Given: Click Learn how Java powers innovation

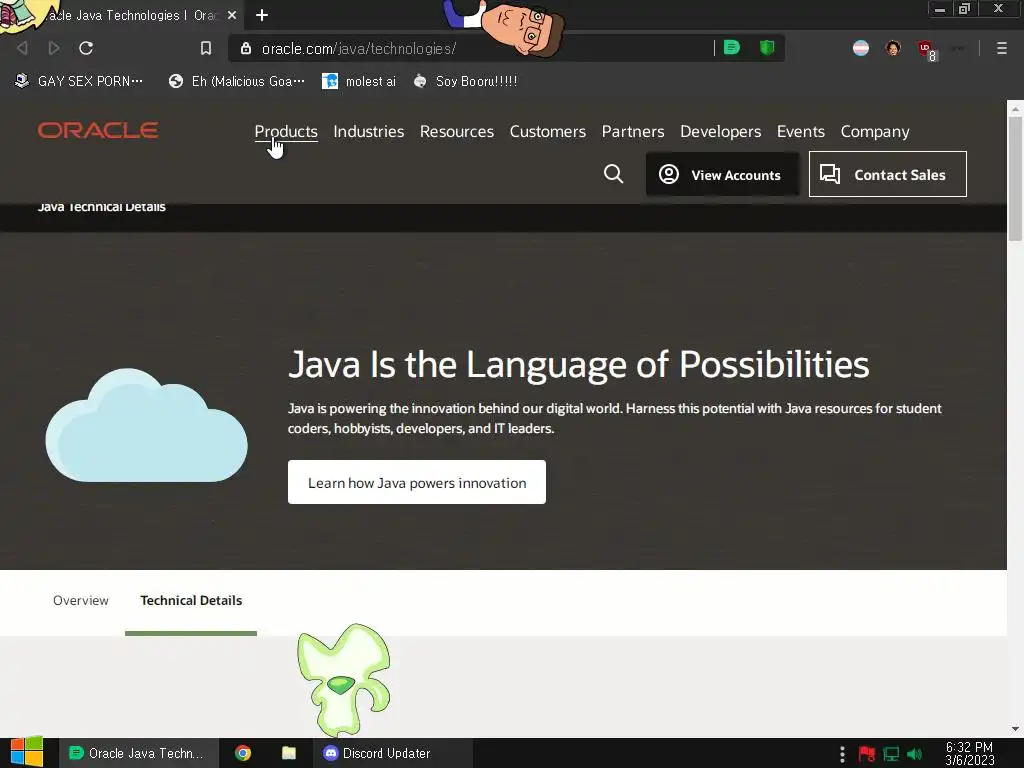Looking at the screenshot, I should pos(417,482).
